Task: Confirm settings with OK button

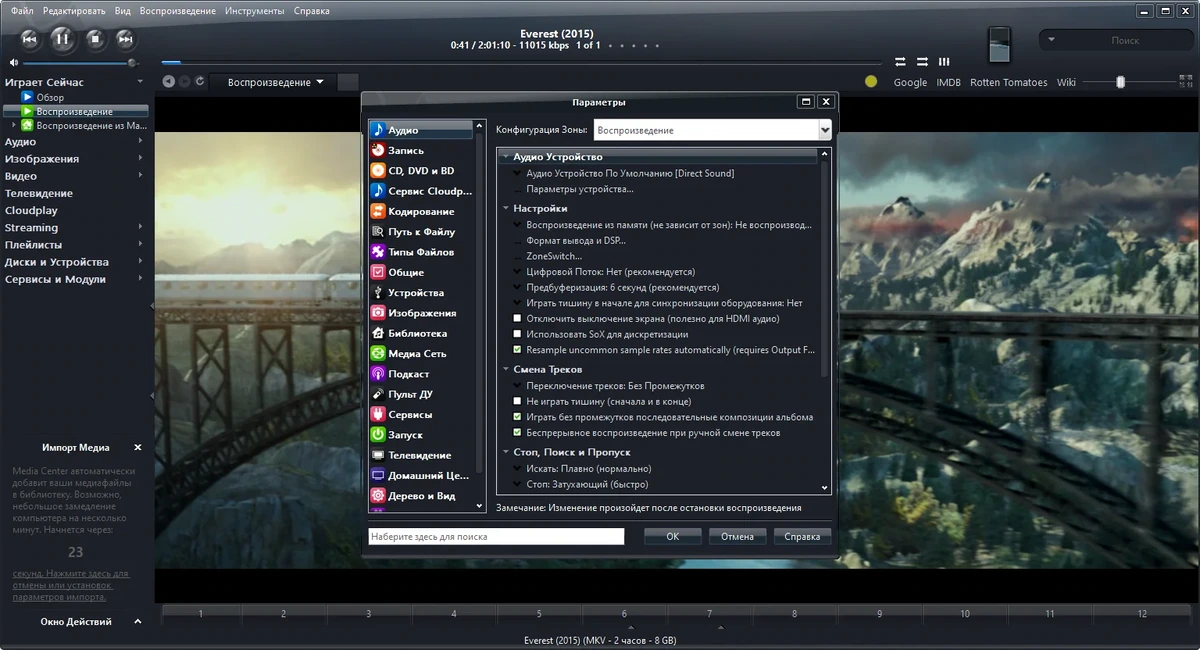Action: point(673,537)
